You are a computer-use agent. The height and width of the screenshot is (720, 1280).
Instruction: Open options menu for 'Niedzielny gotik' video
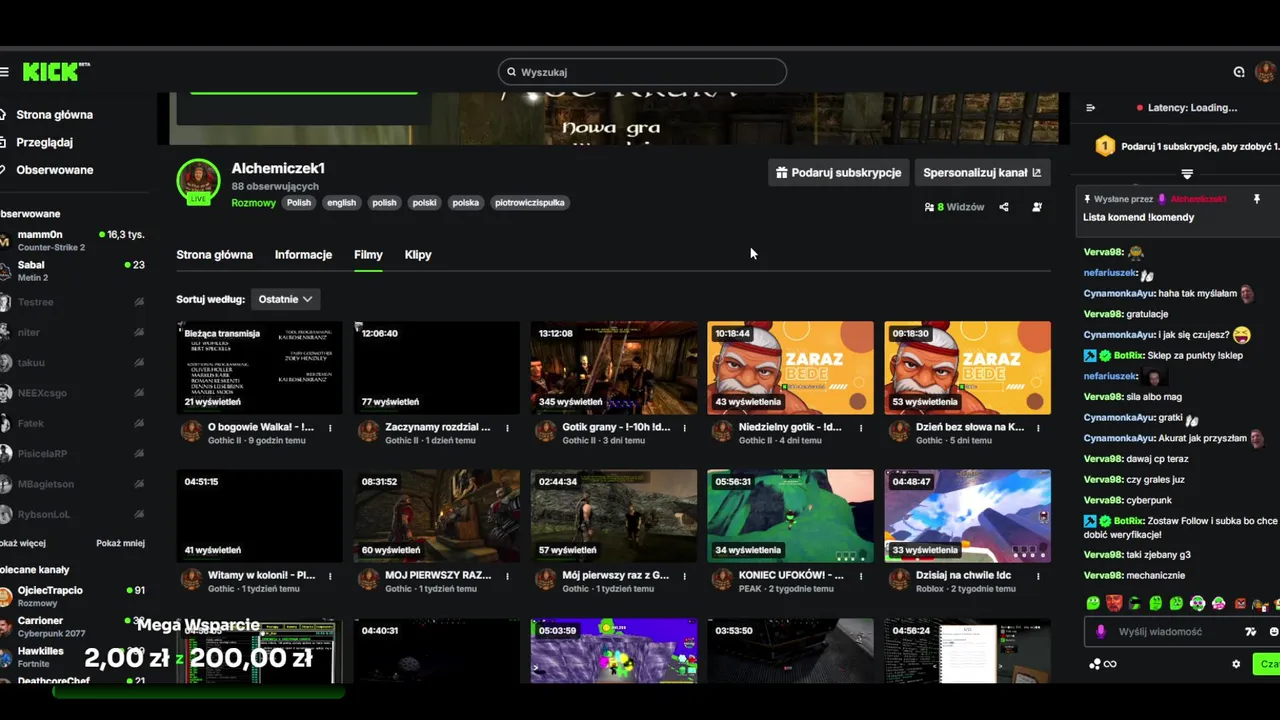(861, 428)
